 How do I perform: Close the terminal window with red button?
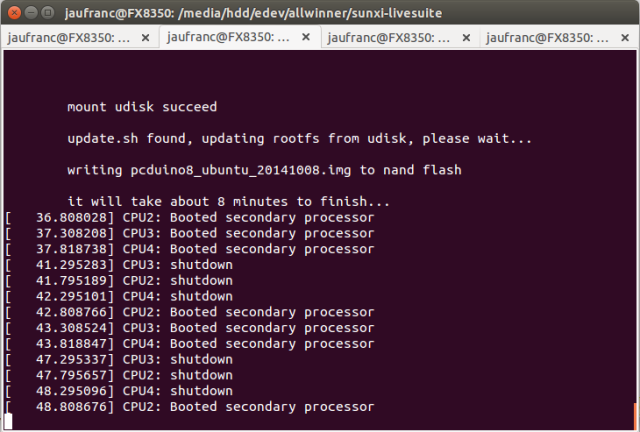click(x=14, y=13)
